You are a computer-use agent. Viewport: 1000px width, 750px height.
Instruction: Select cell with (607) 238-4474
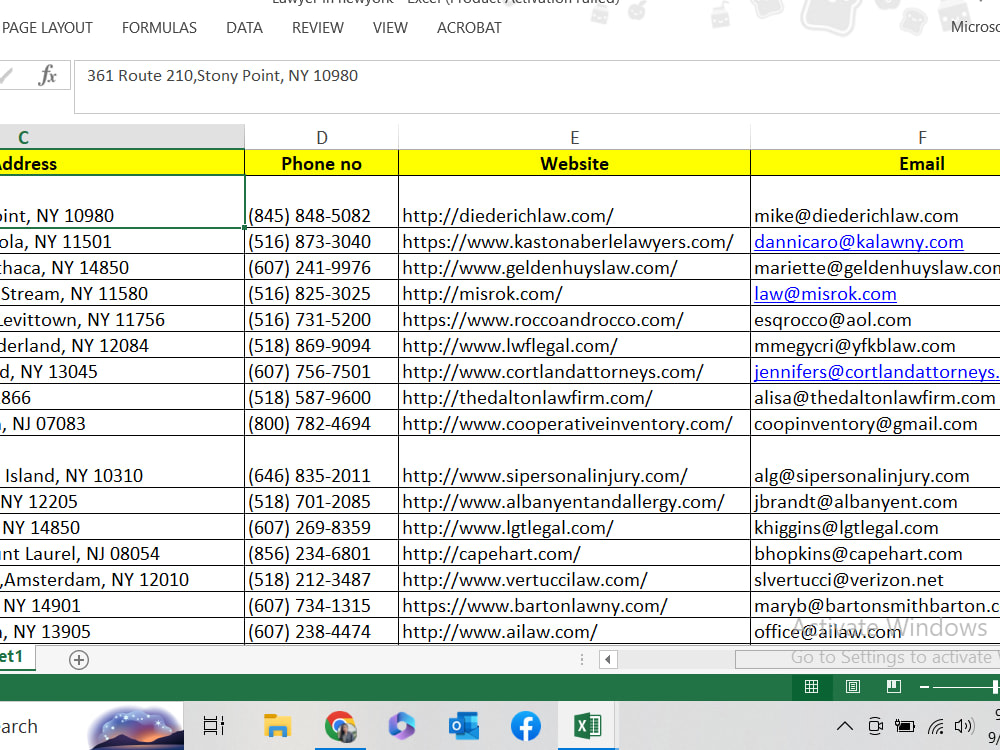tap(321, 631)
